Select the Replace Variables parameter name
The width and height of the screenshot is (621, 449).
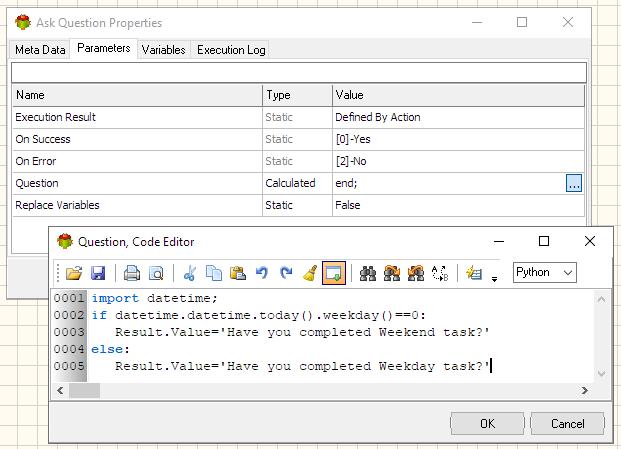tap(57, 205)
